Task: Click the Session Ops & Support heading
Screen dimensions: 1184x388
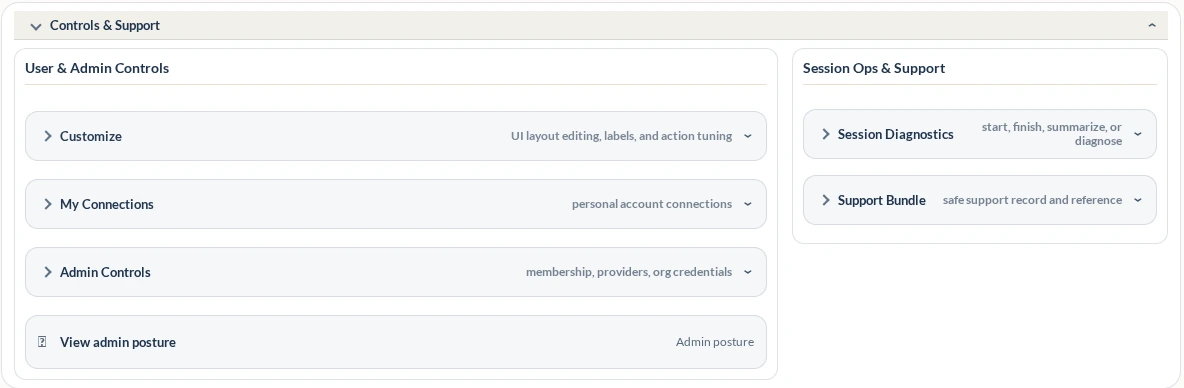Action: pos(874,68)
